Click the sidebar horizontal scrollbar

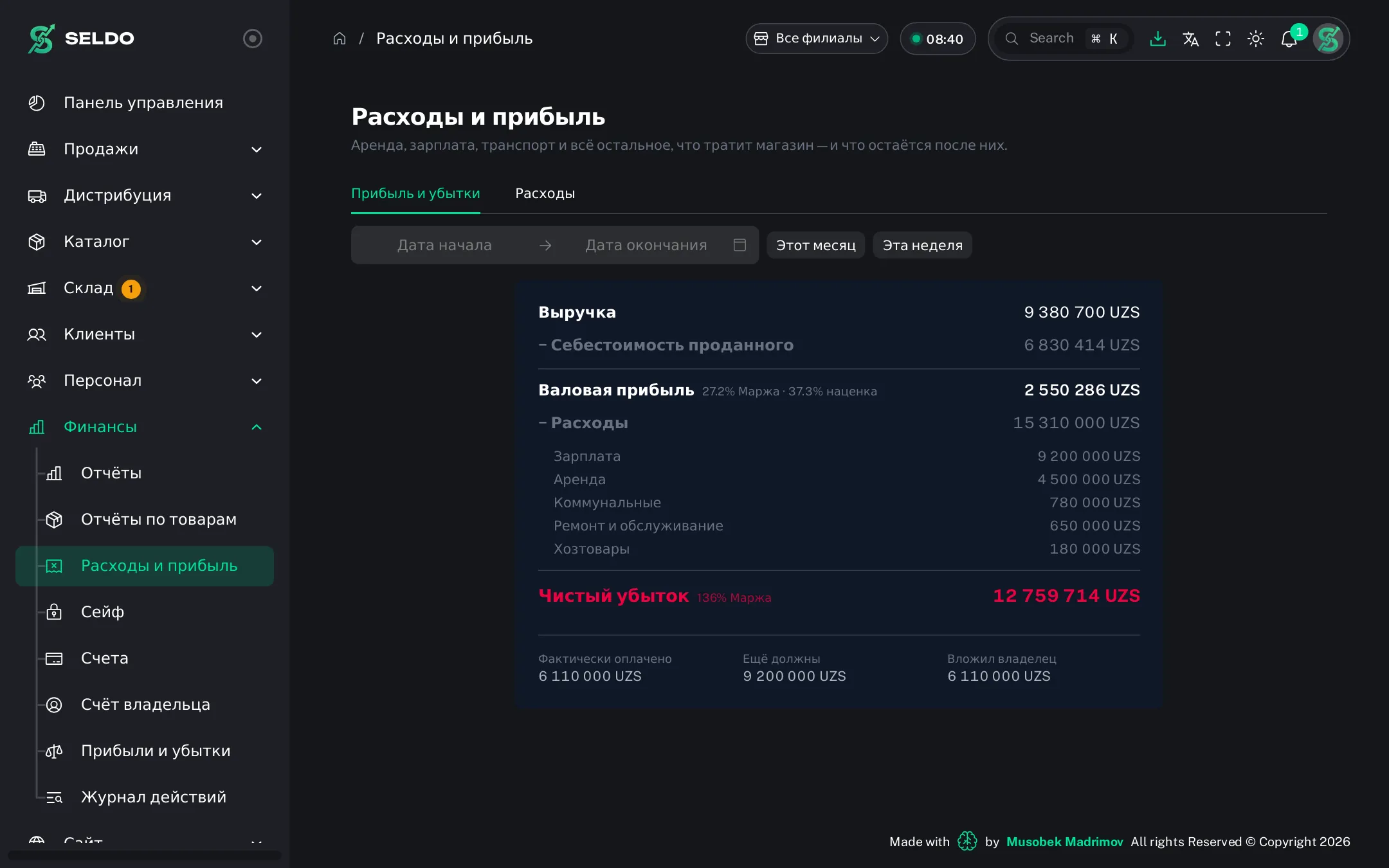145,855
